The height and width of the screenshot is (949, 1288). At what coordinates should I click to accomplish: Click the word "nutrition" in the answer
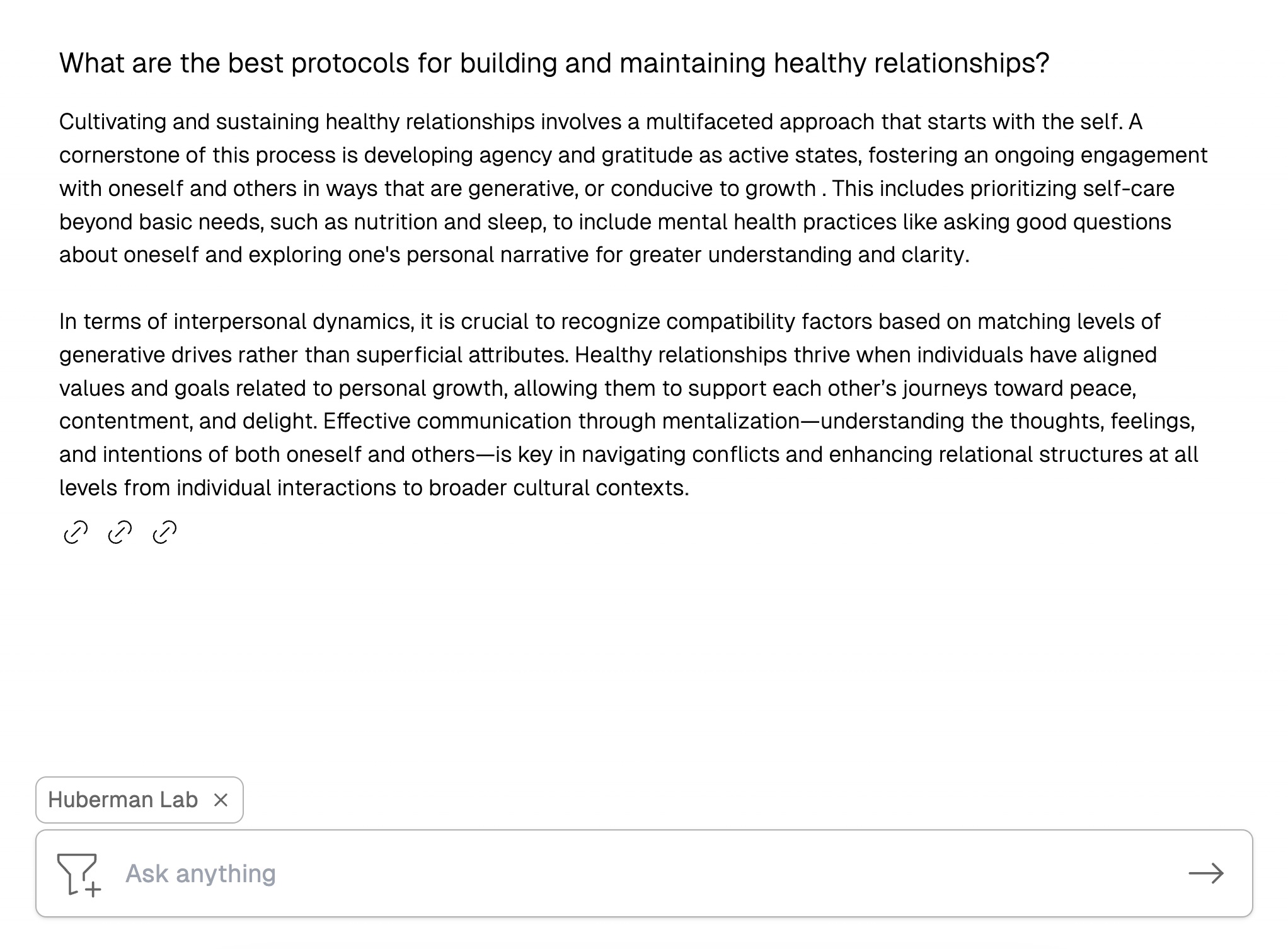(x=396, y=222)
